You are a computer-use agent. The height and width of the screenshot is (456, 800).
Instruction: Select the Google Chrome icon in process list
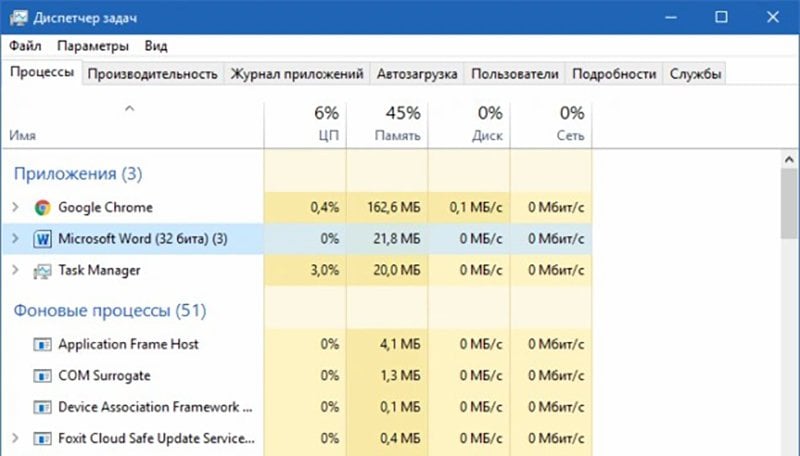42,208
